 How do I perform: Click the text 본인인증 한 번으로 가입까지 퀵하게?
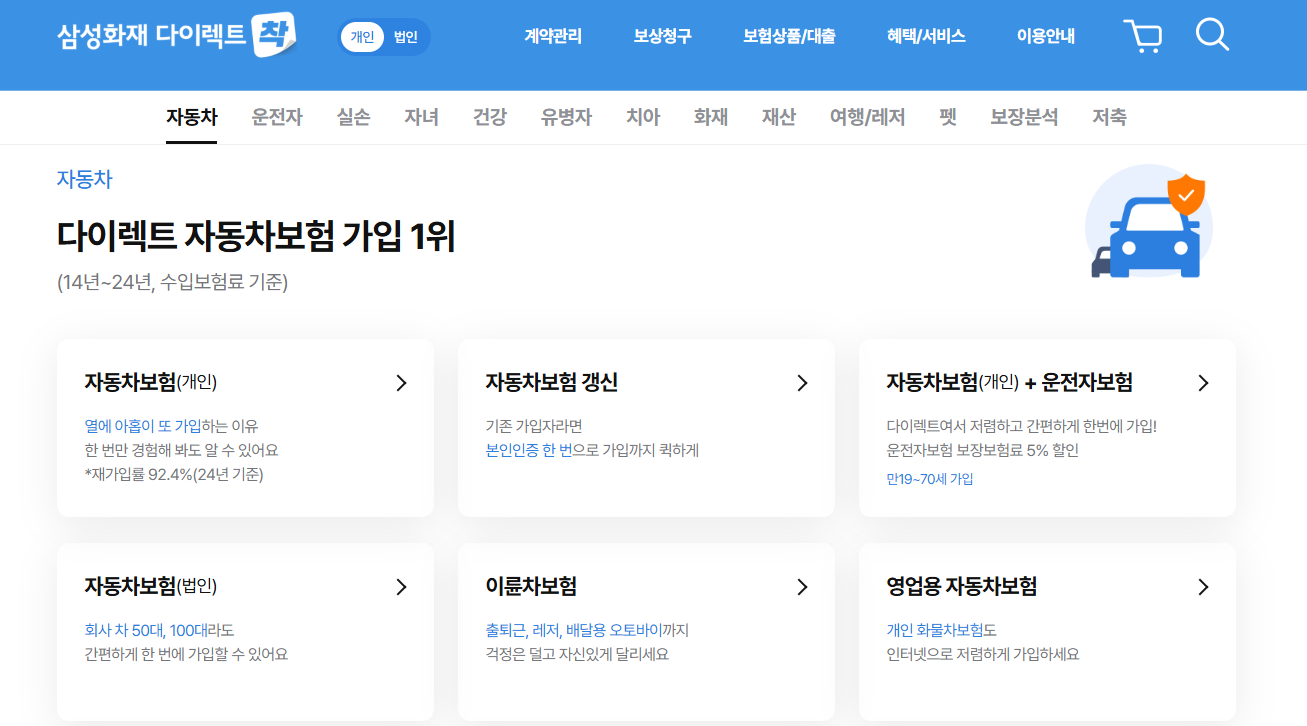pos(592,451)
